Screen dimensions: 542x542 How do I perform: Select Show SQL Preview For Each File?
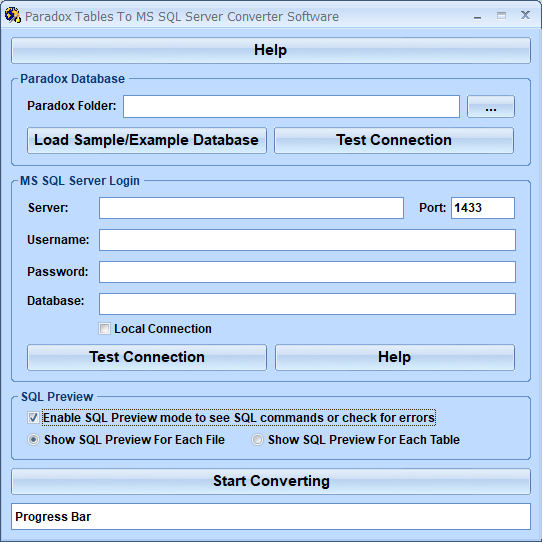[33, 440]
